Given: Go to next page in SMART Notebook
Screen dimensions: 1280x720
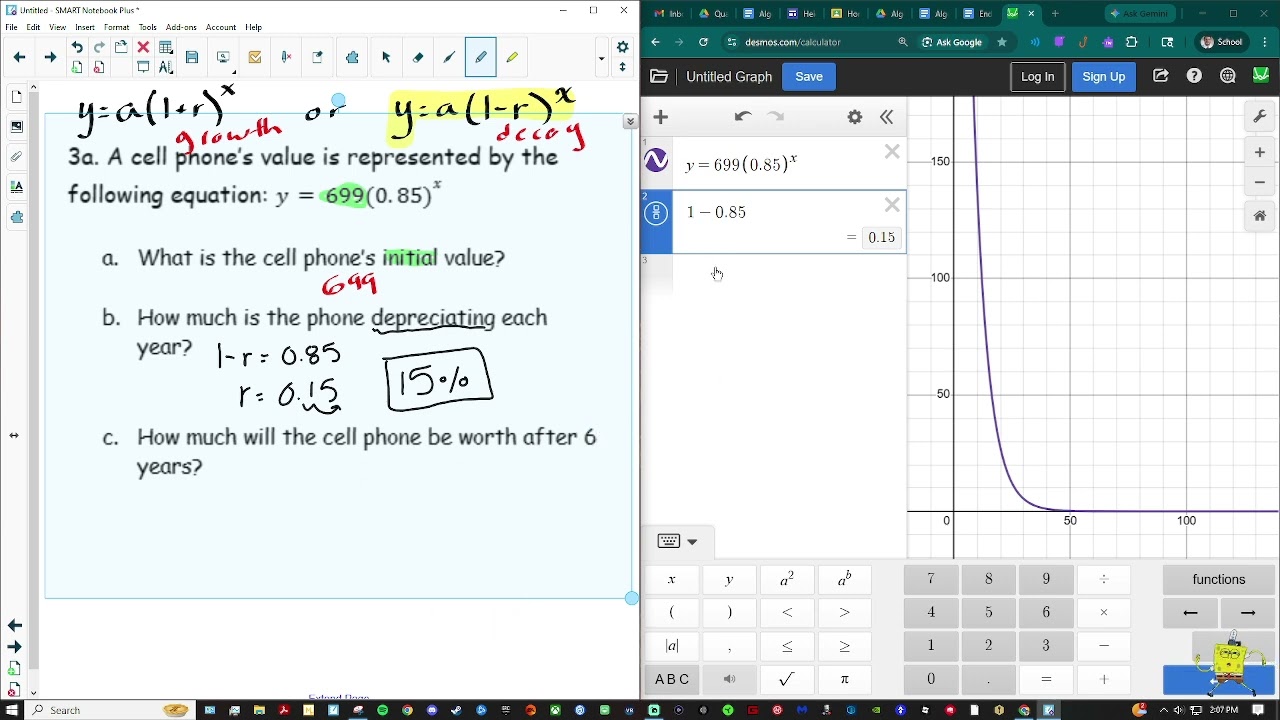Looking at the screenshot, I should click(50, 57).
